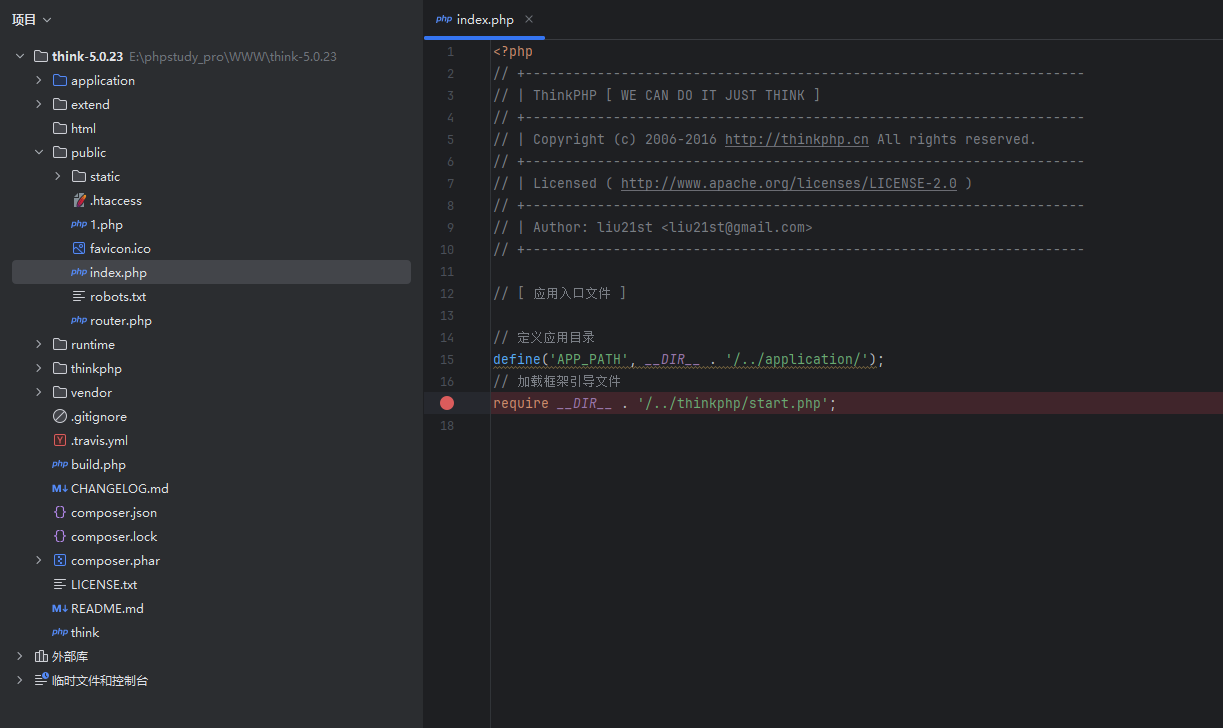Click the thinkphp folder icon
This screenshot has height=728, width=1223.
coord(60,369)
